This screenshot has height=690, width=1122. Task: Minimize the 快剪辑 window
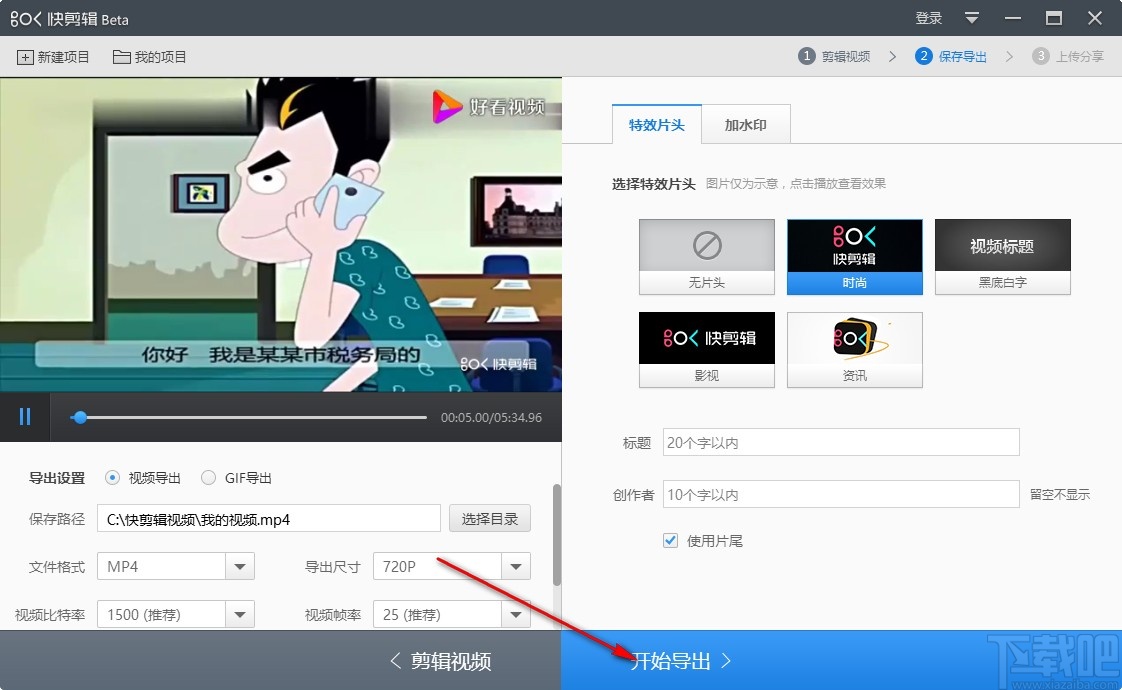(x=1013, y=19)
